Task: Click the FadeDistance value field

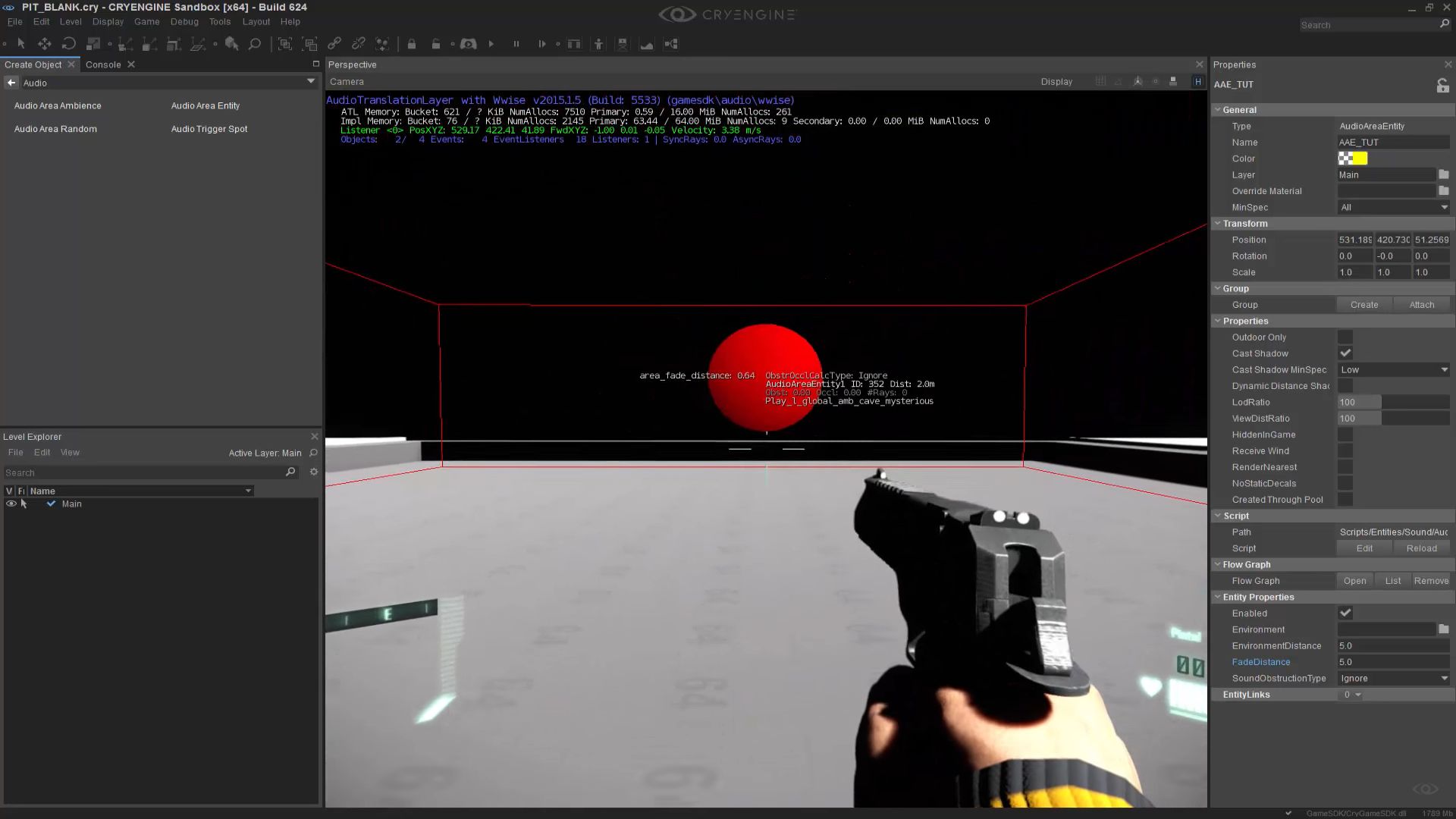Action: (1392, 662)
